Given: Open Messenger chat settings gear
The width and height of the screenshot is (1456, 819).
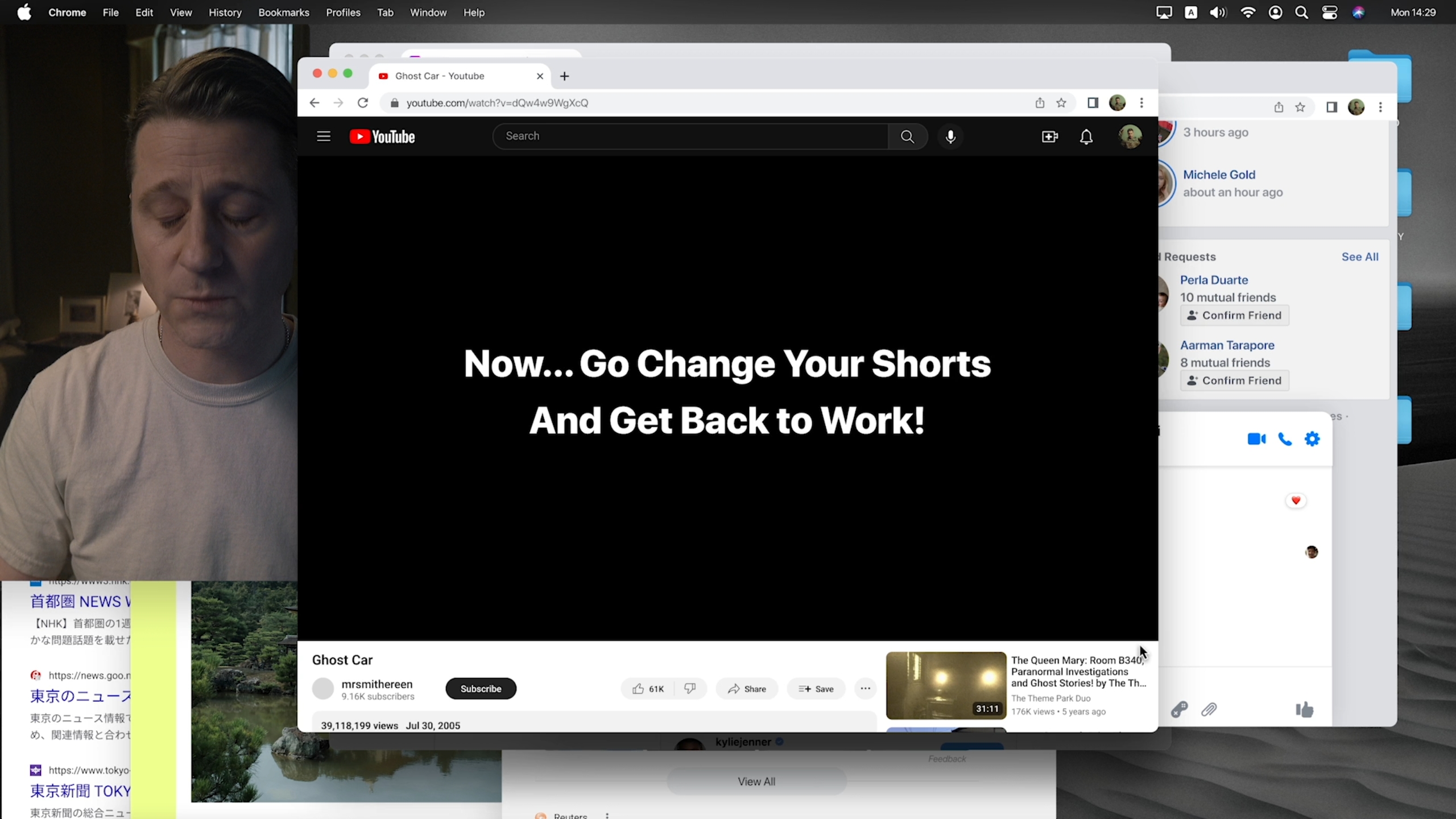Looking at the screenshot, I should click(x=1312, y=439).
